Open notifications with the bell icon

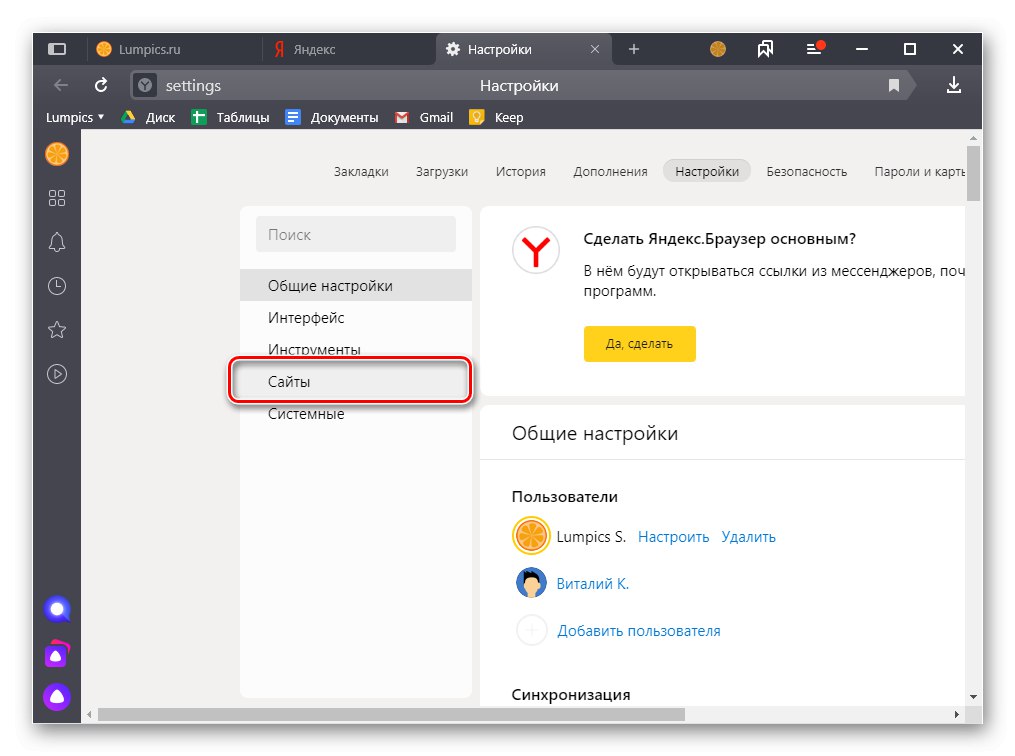[56, 242]
